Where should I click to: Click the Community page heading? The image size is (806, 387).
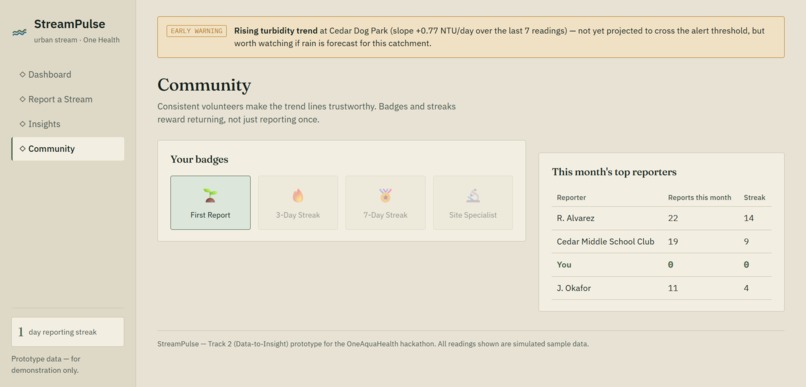click(204, 85)
